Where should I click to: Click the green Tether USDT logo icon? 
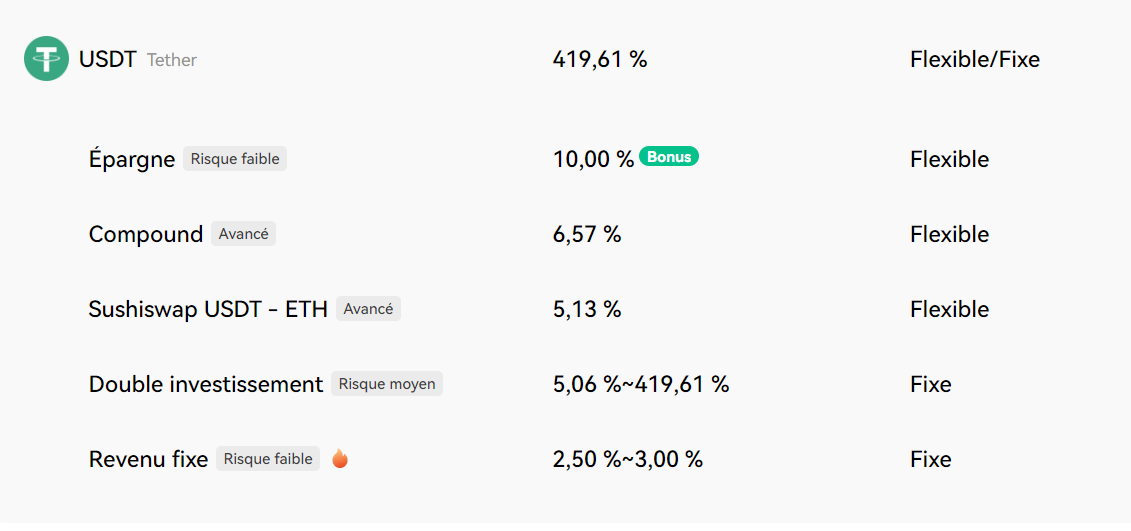click(46, 59)
